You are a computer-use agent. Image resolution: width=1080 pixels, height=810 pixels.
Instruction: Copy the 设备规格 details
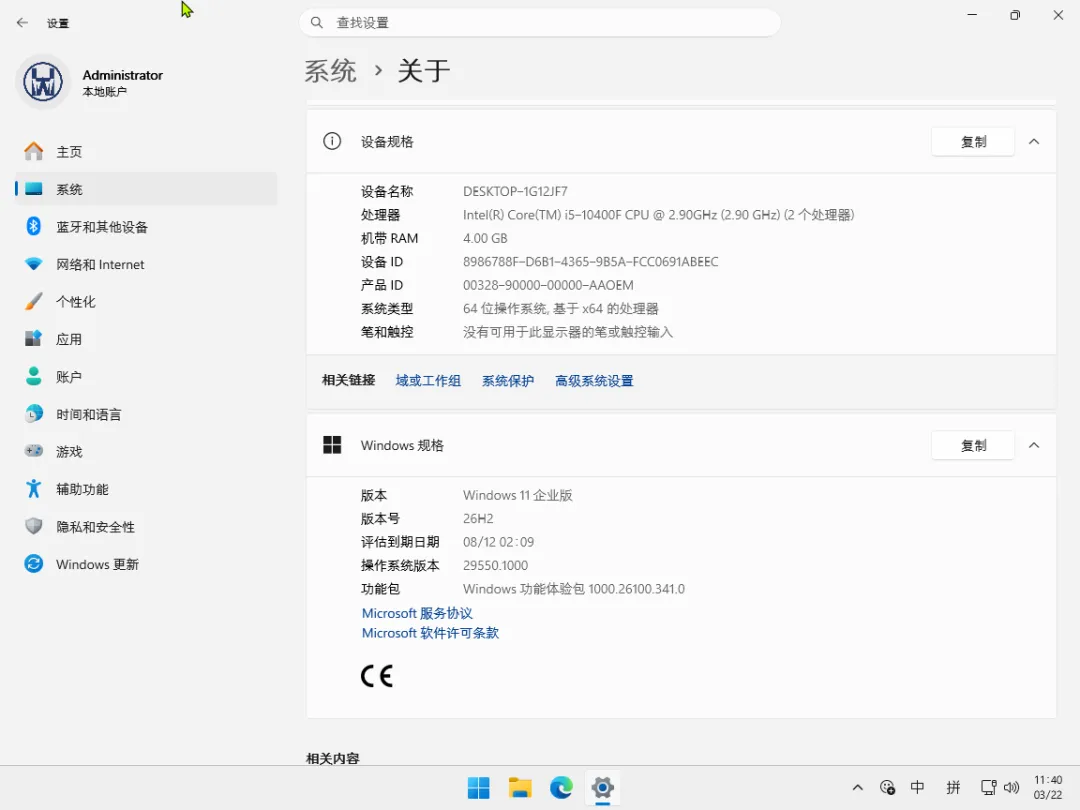click(x=973, y=142)
